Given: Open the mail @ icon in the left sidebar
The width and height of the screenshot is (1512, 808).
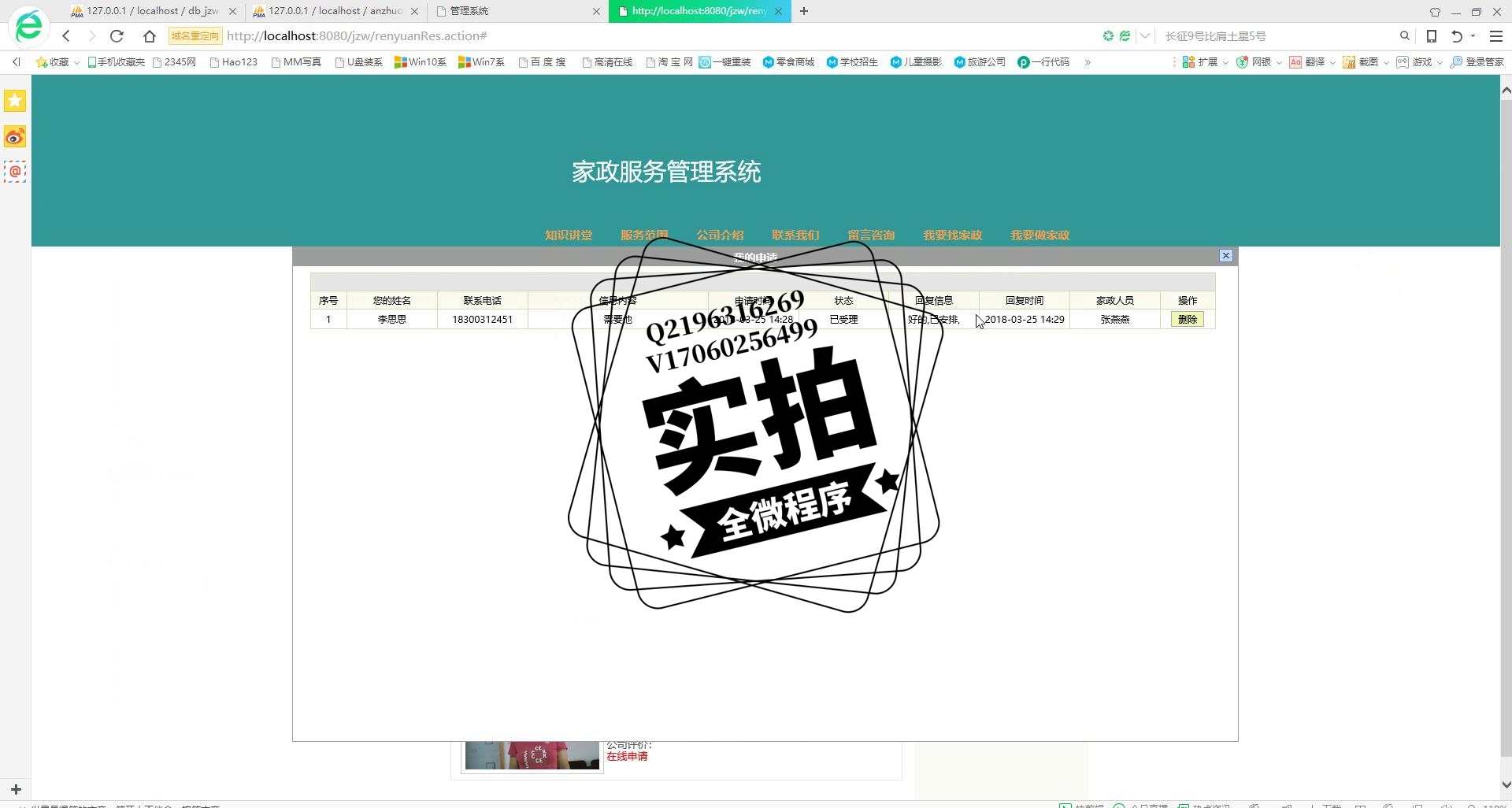Looking at the screenshot, I should (x=15, y=171).
